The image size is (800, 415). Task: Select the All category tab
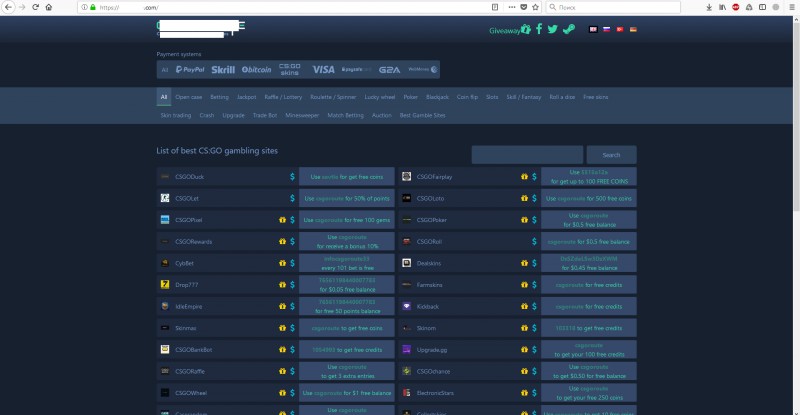pyautogui.click(x=164, y=97)
